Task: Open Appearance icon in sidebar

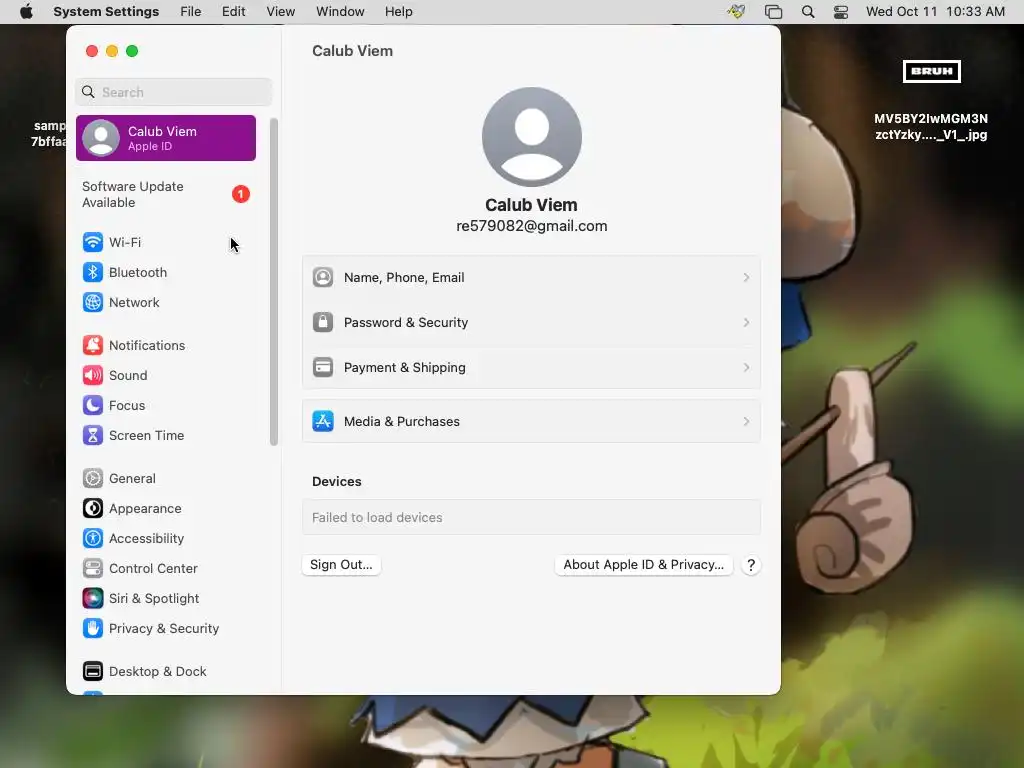Action: 93,509
